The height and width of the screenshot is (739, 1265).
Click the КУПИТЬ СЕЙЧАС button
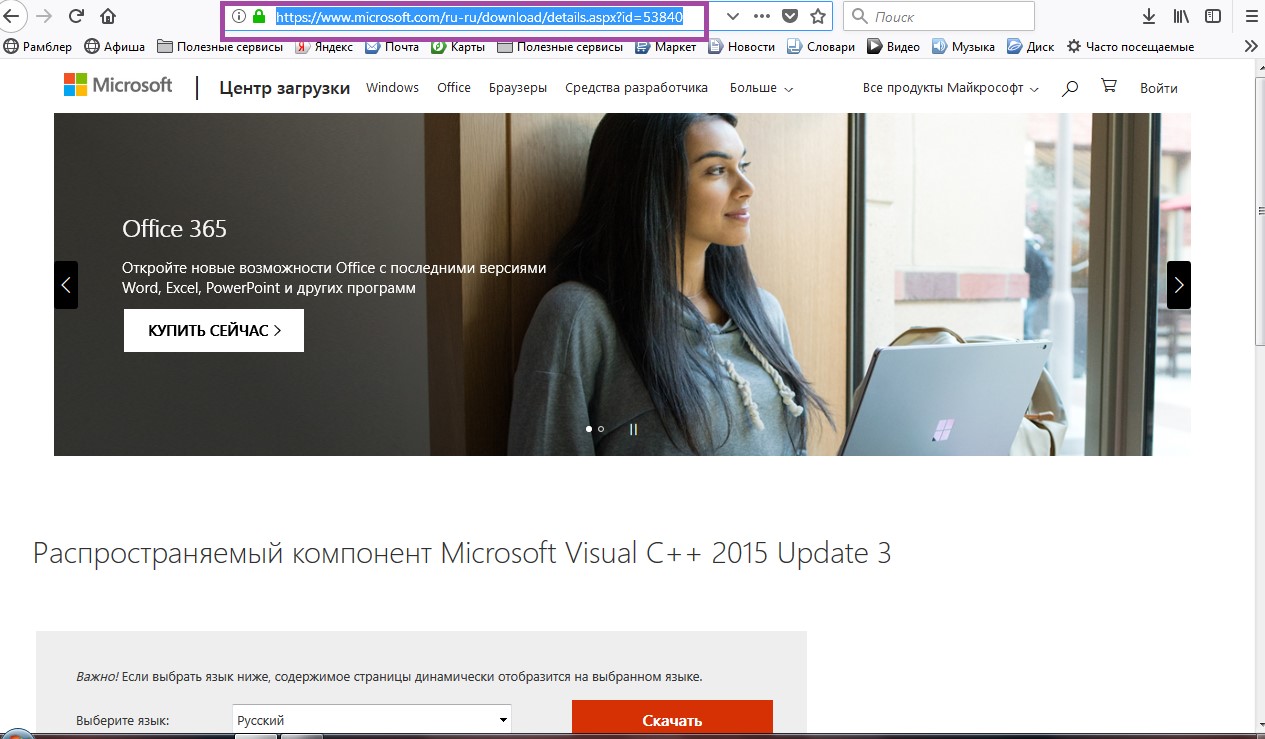click(x=214, y=330)
